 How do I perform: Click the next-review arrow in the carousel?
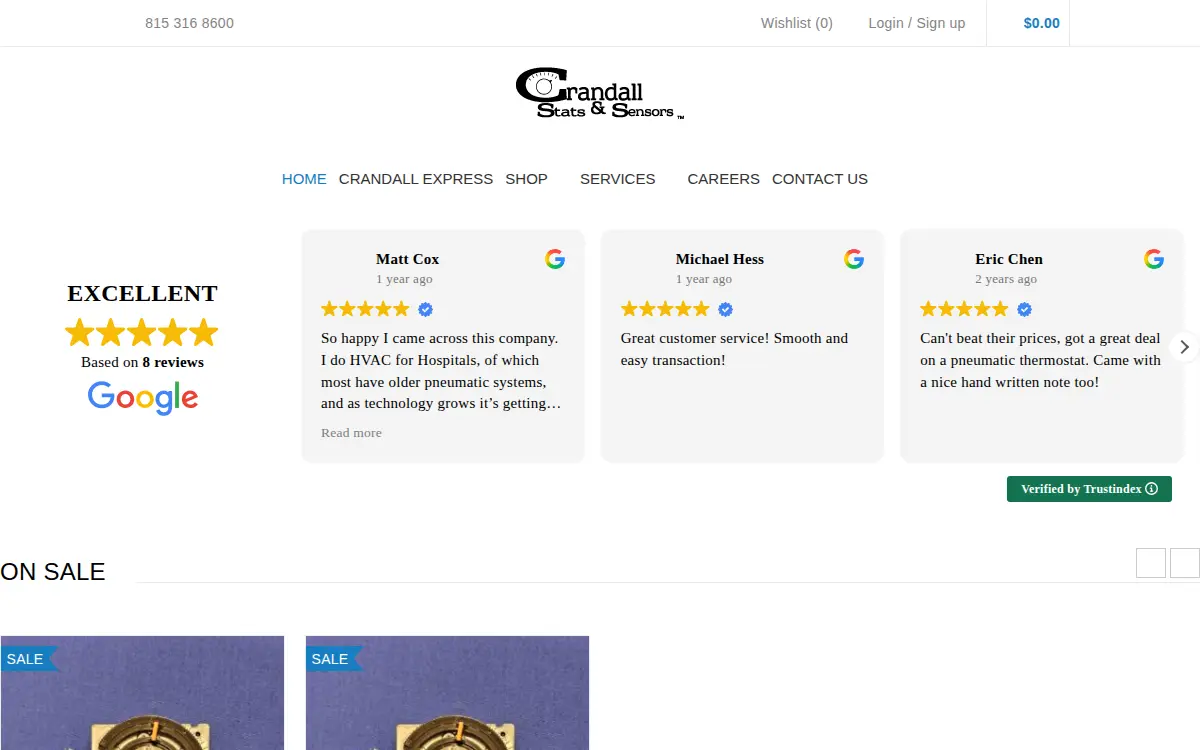coord(1184,347)
